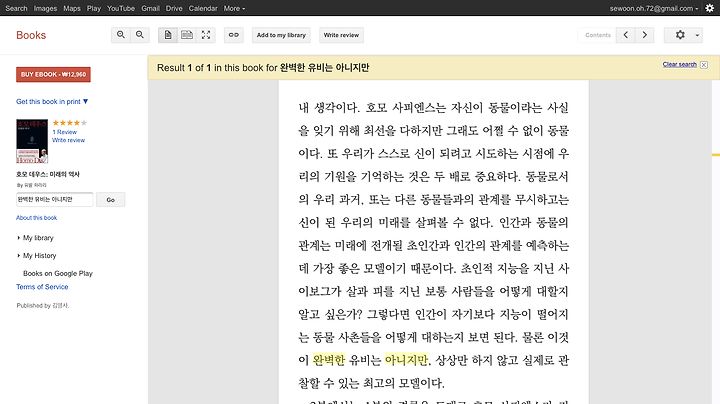Screen dimensions: 720x404
Task: Open Search in the top Google bar
Action: tap(17, 8)
